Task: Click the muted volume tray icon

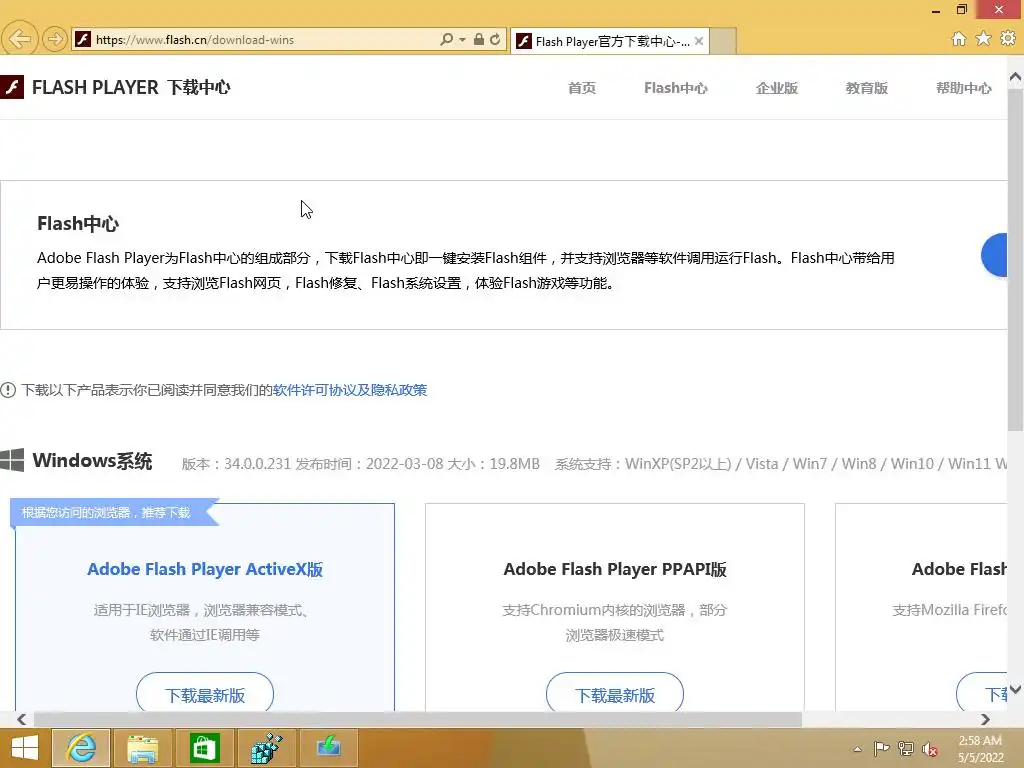Action: [929, 749]
